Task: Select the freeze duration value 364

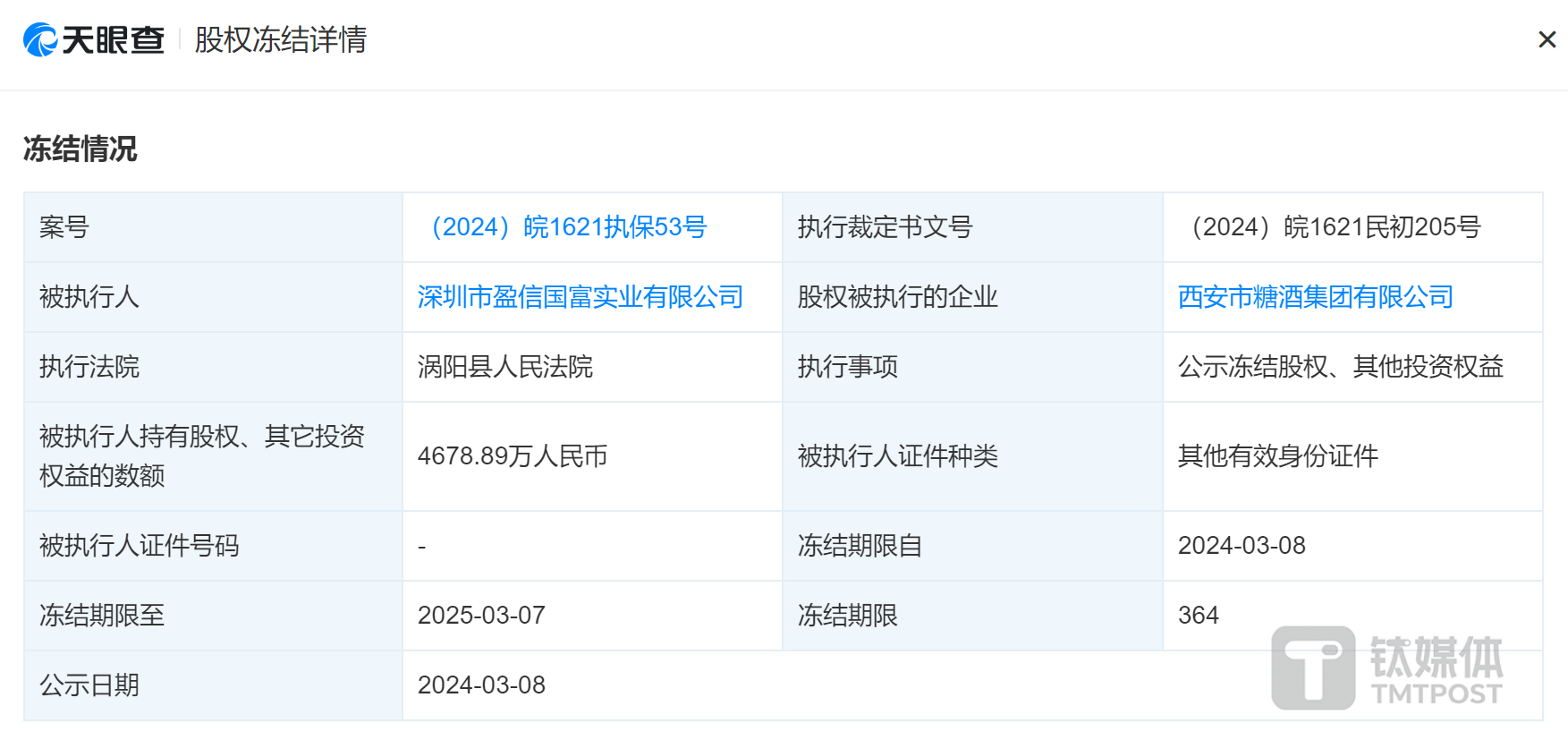Action: click(x=1199, y=616)
